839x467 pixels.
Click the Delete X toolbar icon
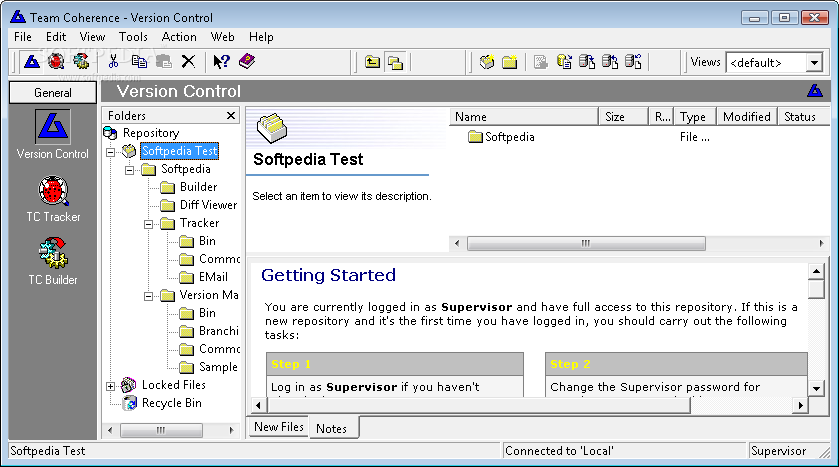(x=188, y=62)
